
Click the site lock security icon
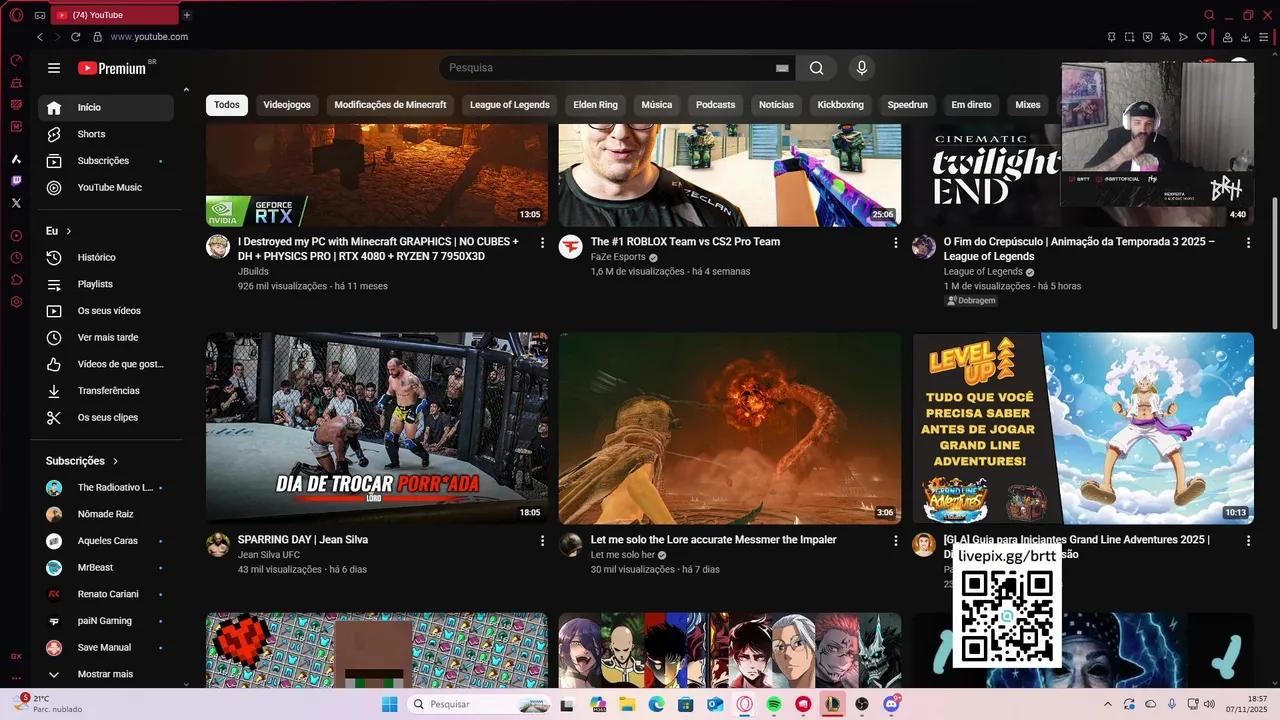97,37
